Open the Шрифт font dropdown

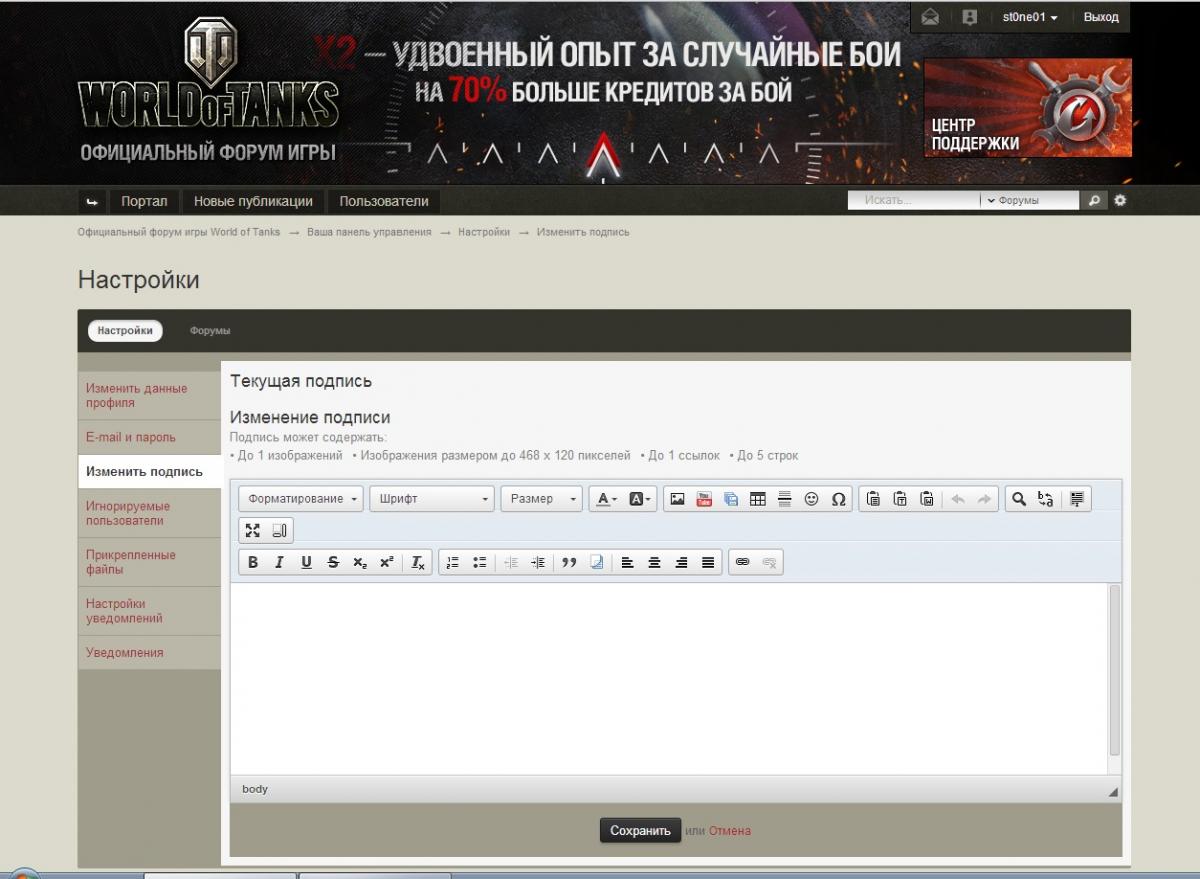(x=432, y=499)
